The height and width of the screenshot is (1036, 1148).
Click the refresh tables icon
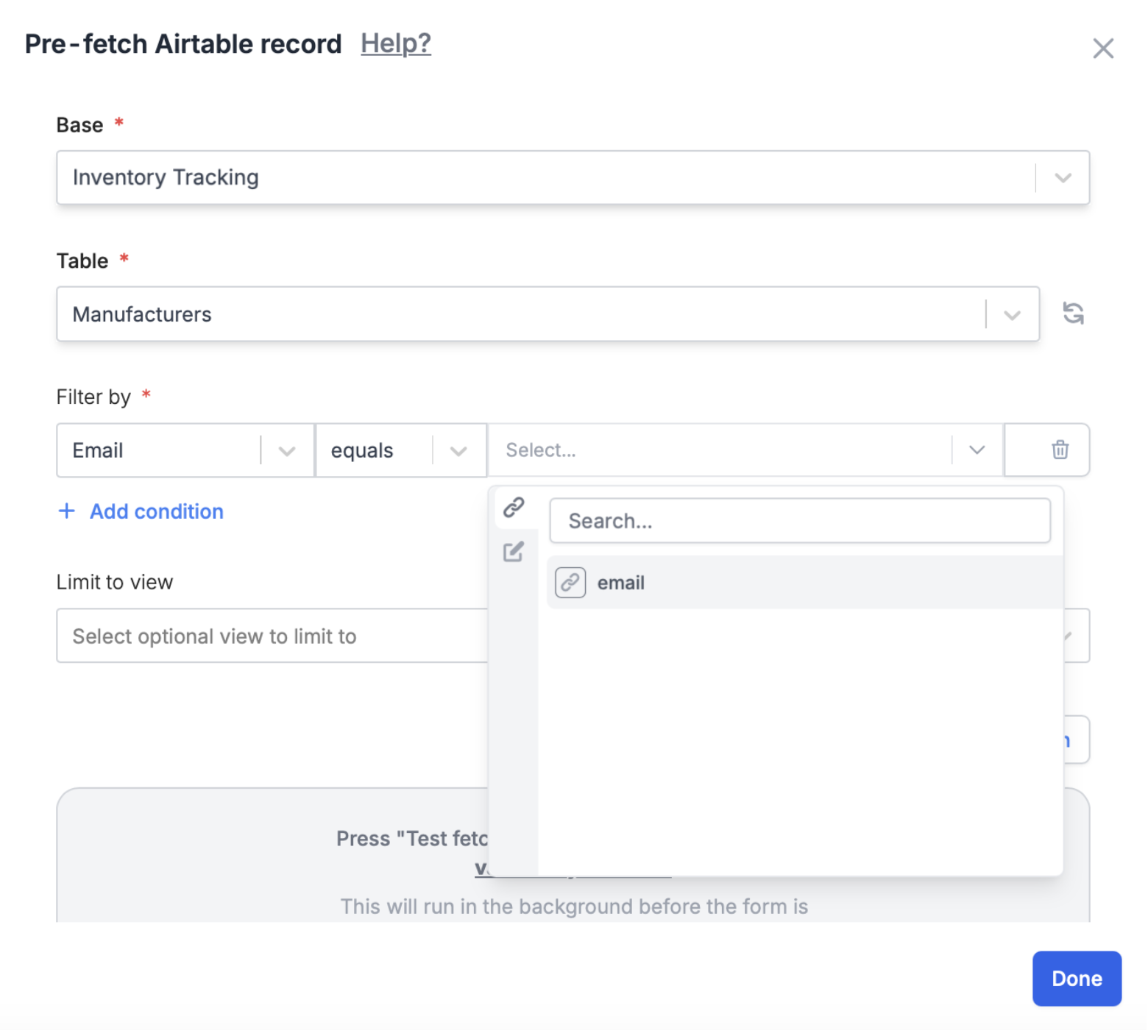tap(1073, 313)
